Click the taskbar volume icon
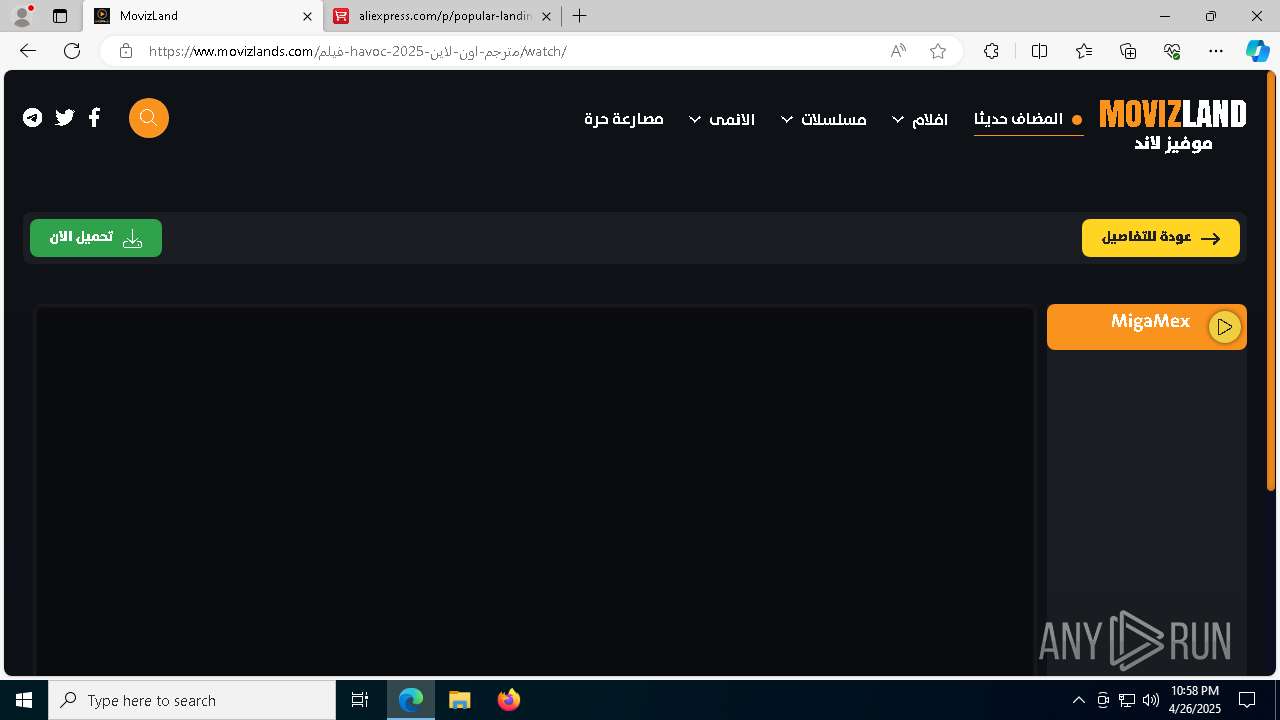 point(1150,700)
